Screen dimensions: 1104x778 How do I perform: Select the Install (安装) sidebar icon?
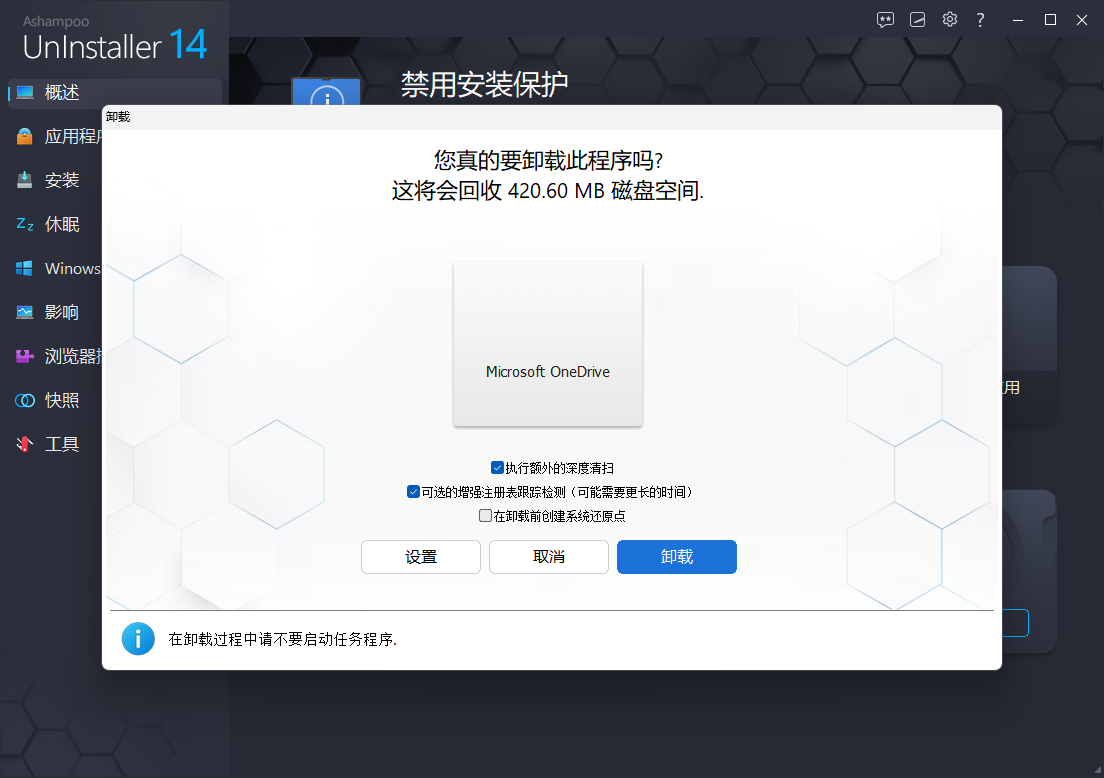(x=25, y=181)
